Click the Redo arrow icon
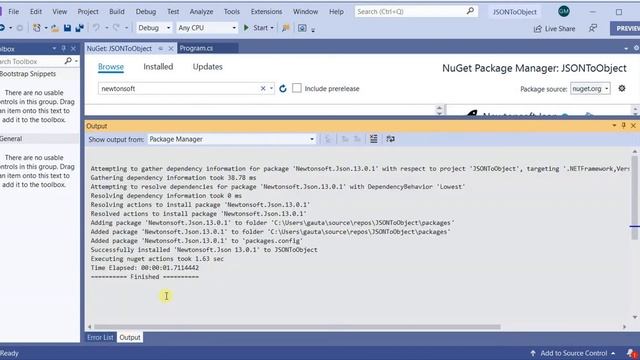 coord(116,28)
